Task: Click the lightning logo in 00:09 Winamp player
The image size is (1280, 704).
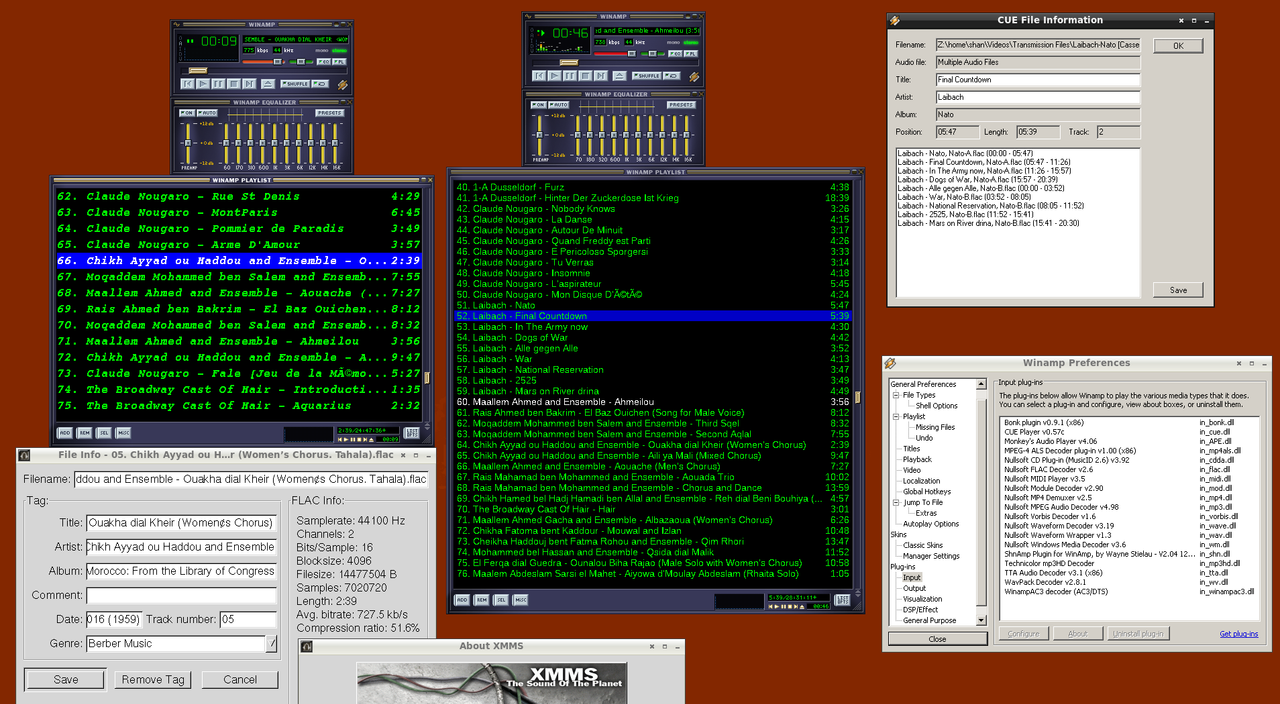Action: (343, 85)
